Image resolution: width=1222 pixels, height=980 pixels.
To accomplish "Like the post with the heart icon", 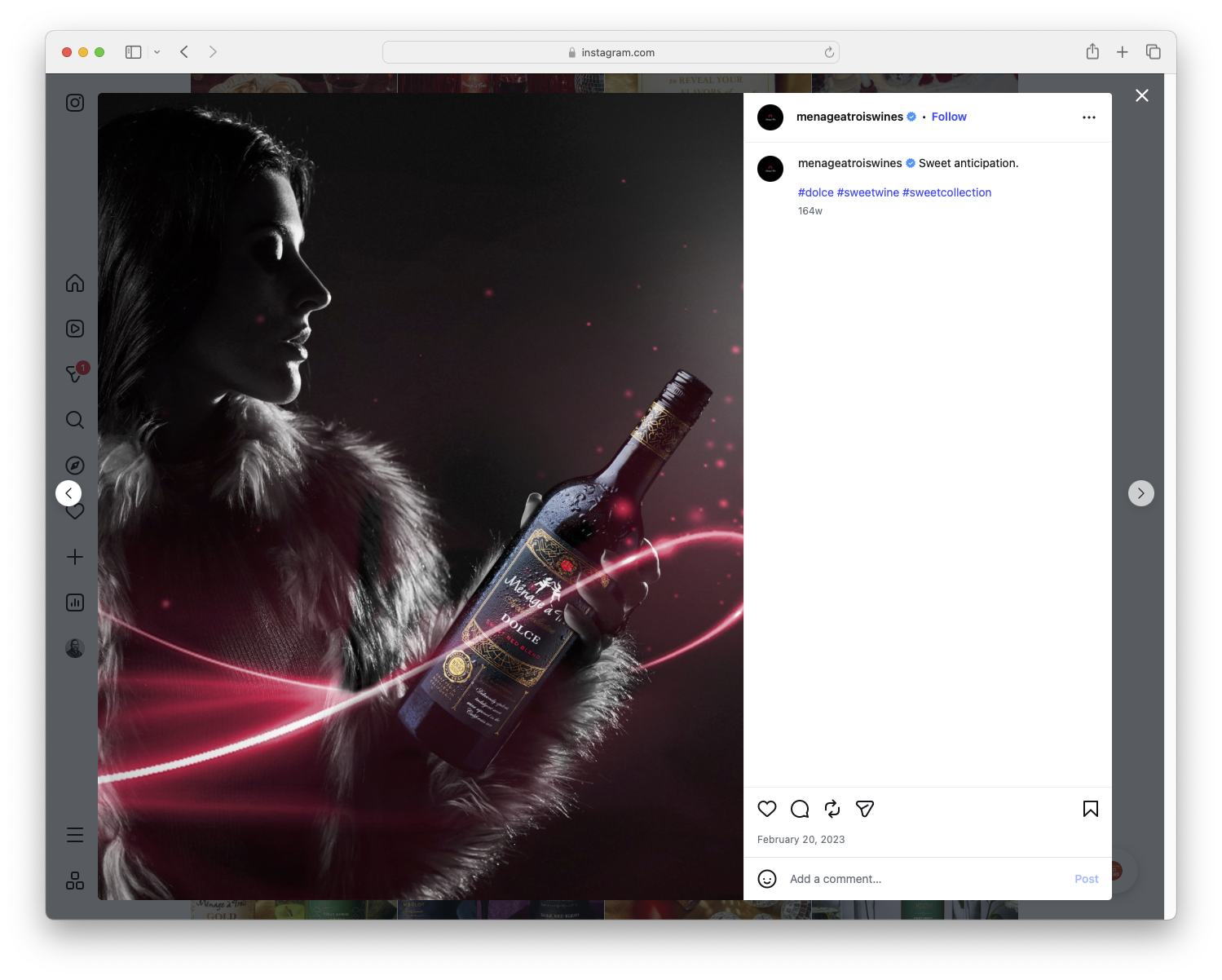I will coord(766,809).
